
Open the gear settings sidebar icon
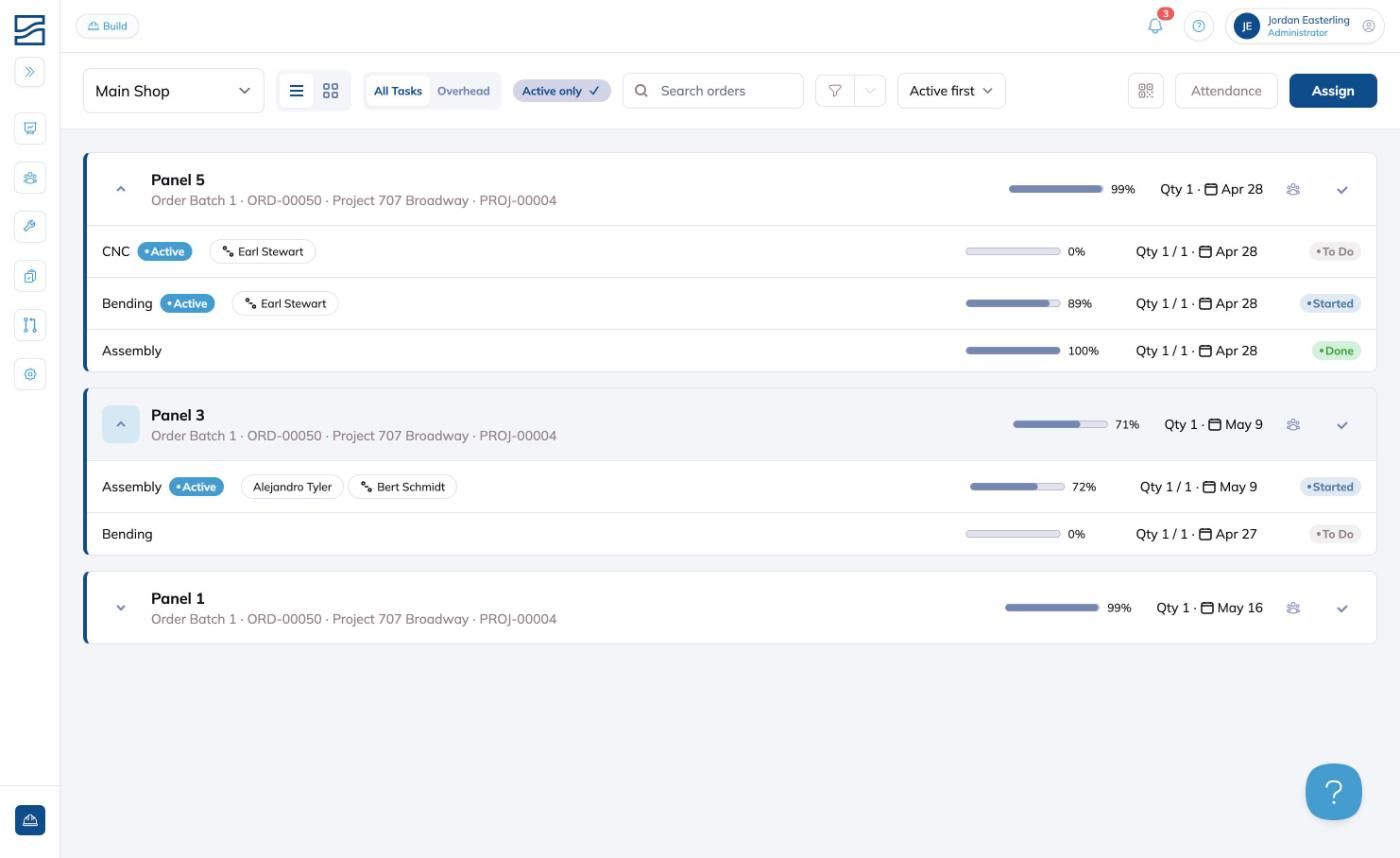[x=30, y=374]
